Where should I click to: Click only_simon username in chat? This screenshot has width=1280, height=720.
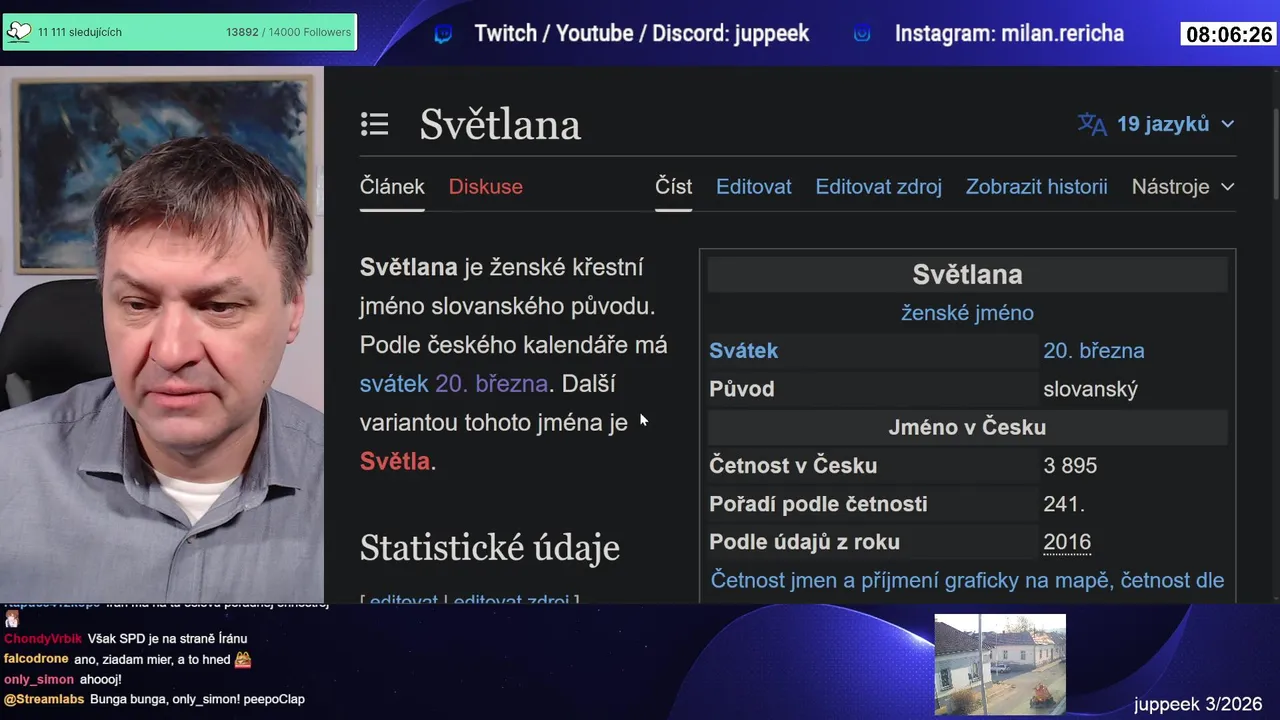click(x=39, y=679)
